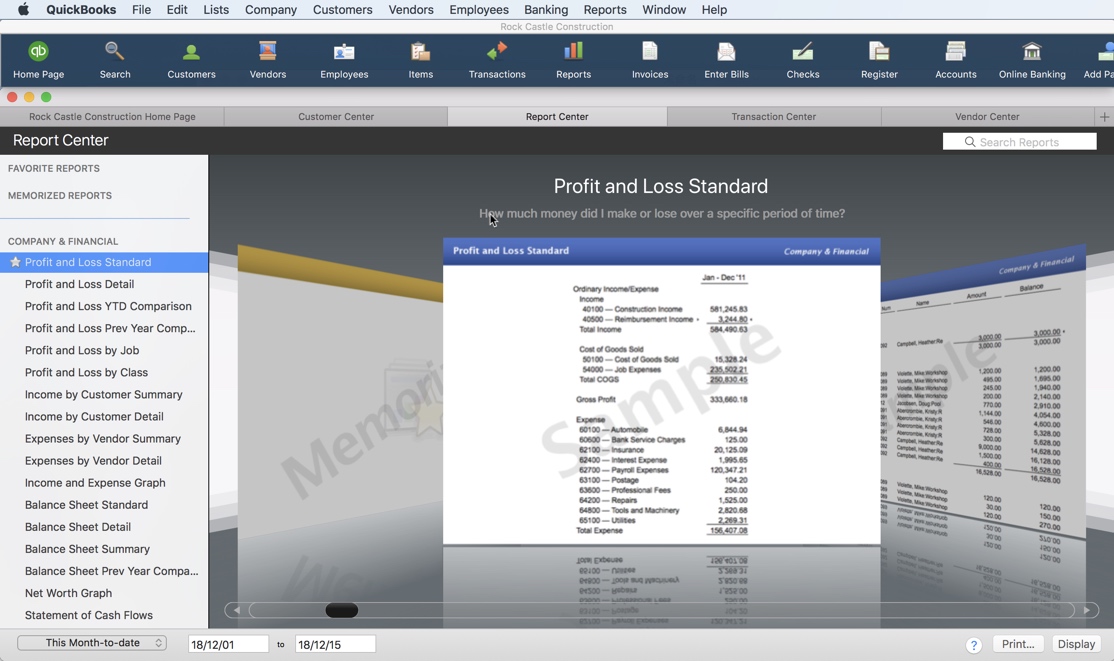The width and height of the screenshot is (1114, 661).
Task: Open the Employees icon in the toolbar
Action: [x=344, y=58]
